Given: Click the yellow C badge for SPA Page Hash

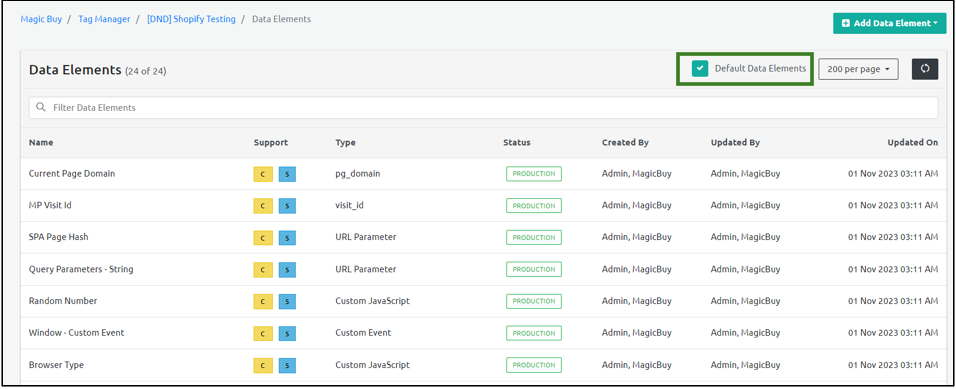Looking at the screenshot, I should pos(262,237).
